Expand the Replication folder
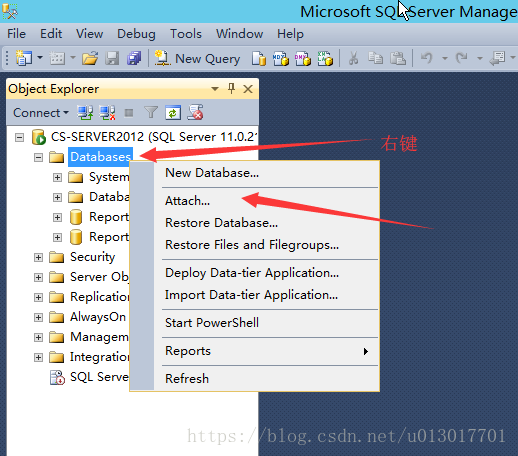The image size is (518, 456). [39, 297]
